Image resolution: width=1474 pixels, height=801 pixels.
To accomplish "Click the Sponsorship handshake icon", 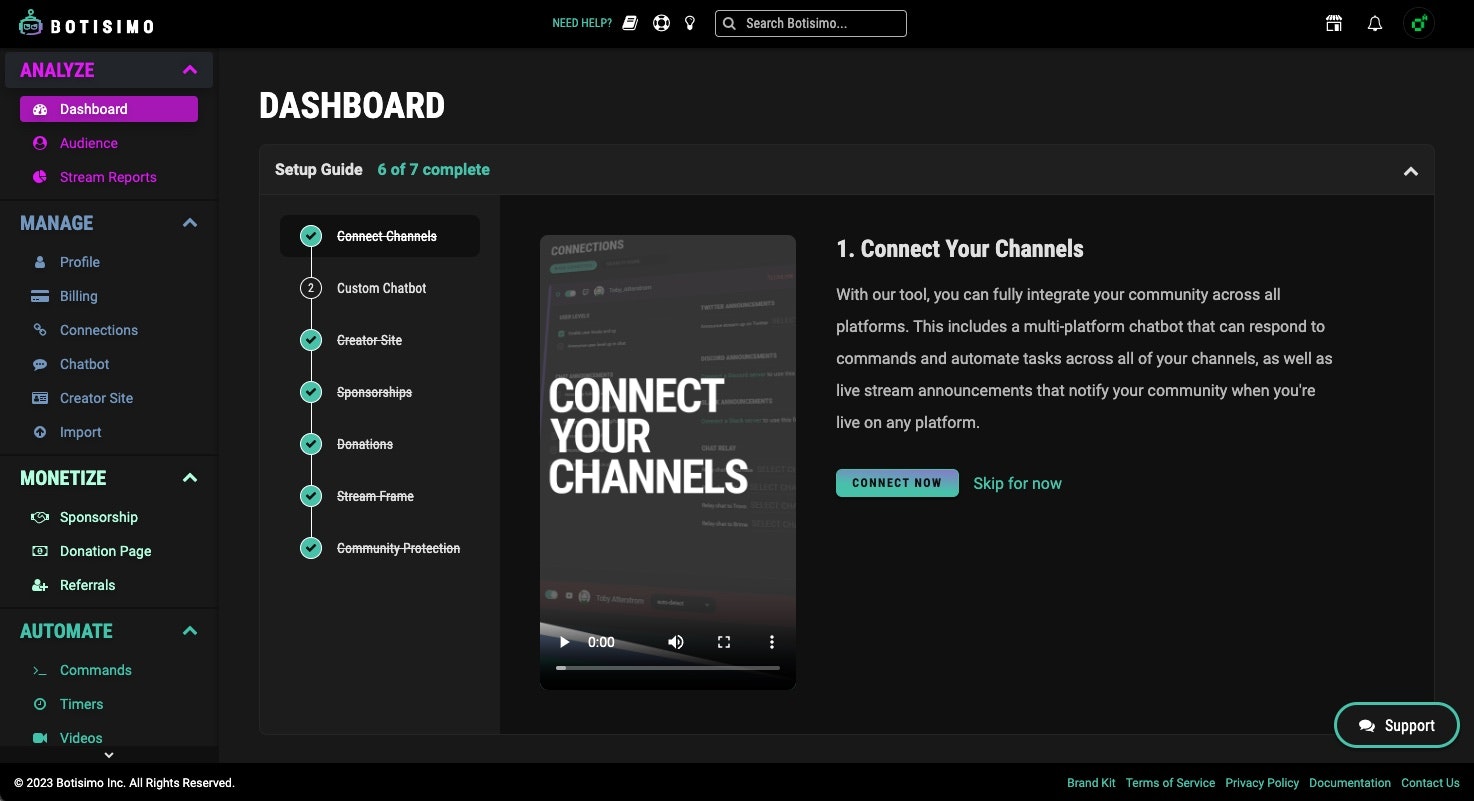I will [x=40, y=517].
